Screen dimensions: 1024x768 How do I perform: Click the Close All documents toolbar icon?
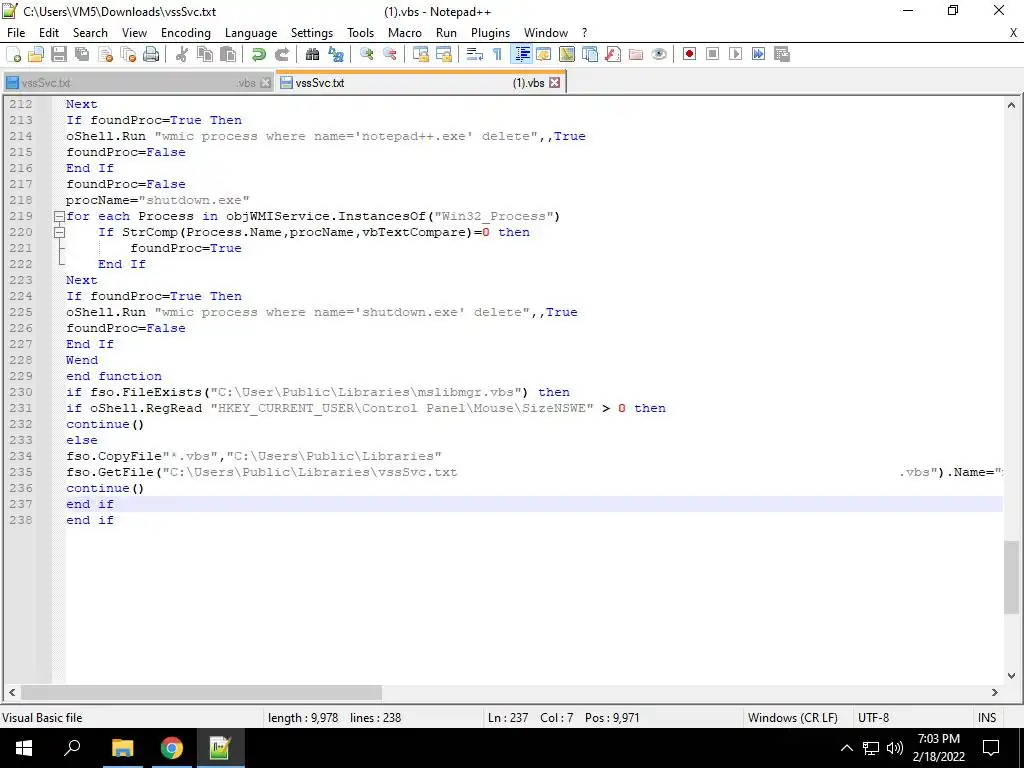coord(128,54)
